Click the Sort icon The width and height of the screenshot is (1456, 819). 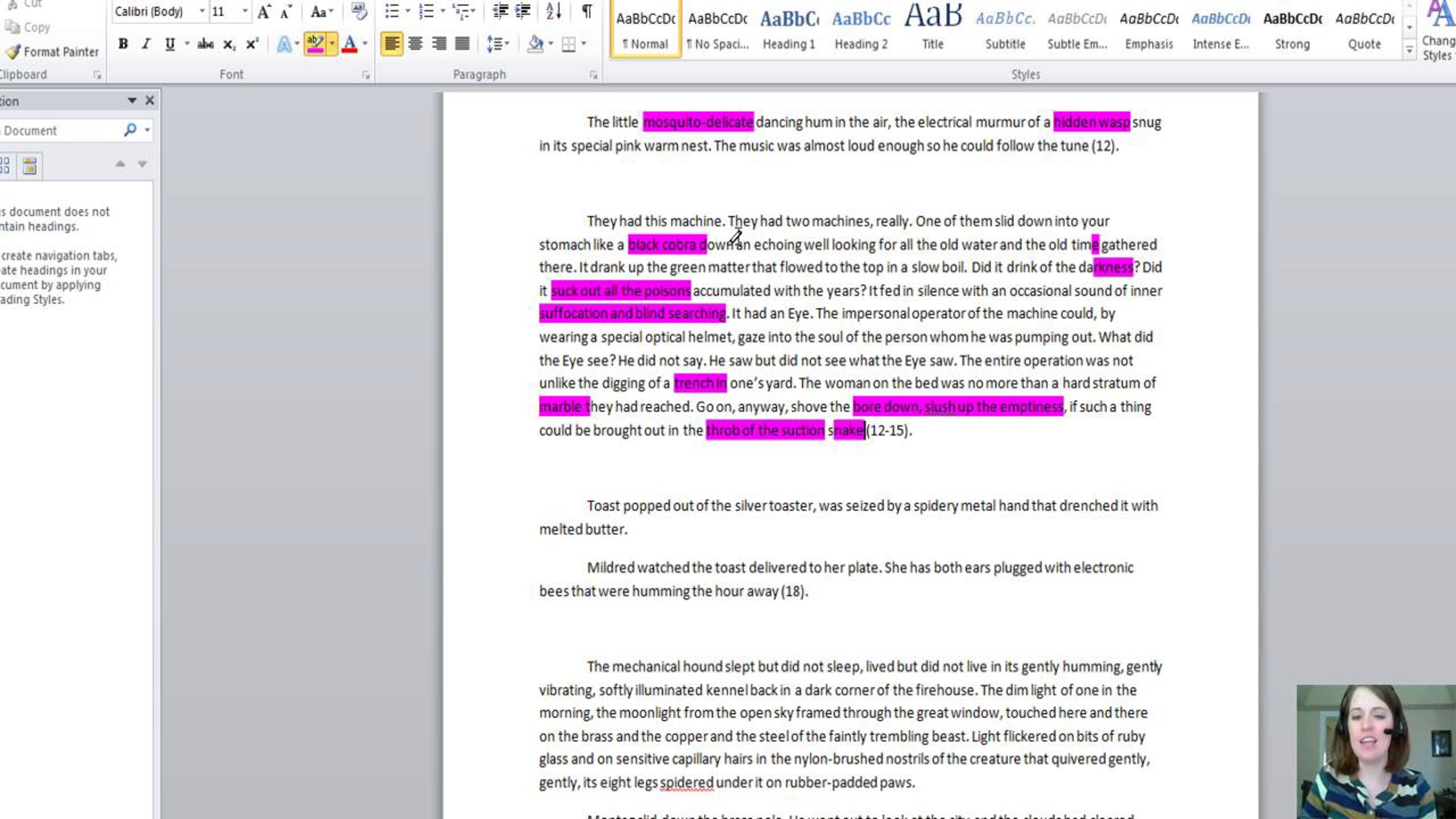pyautogui.click(x=553, y=11)
